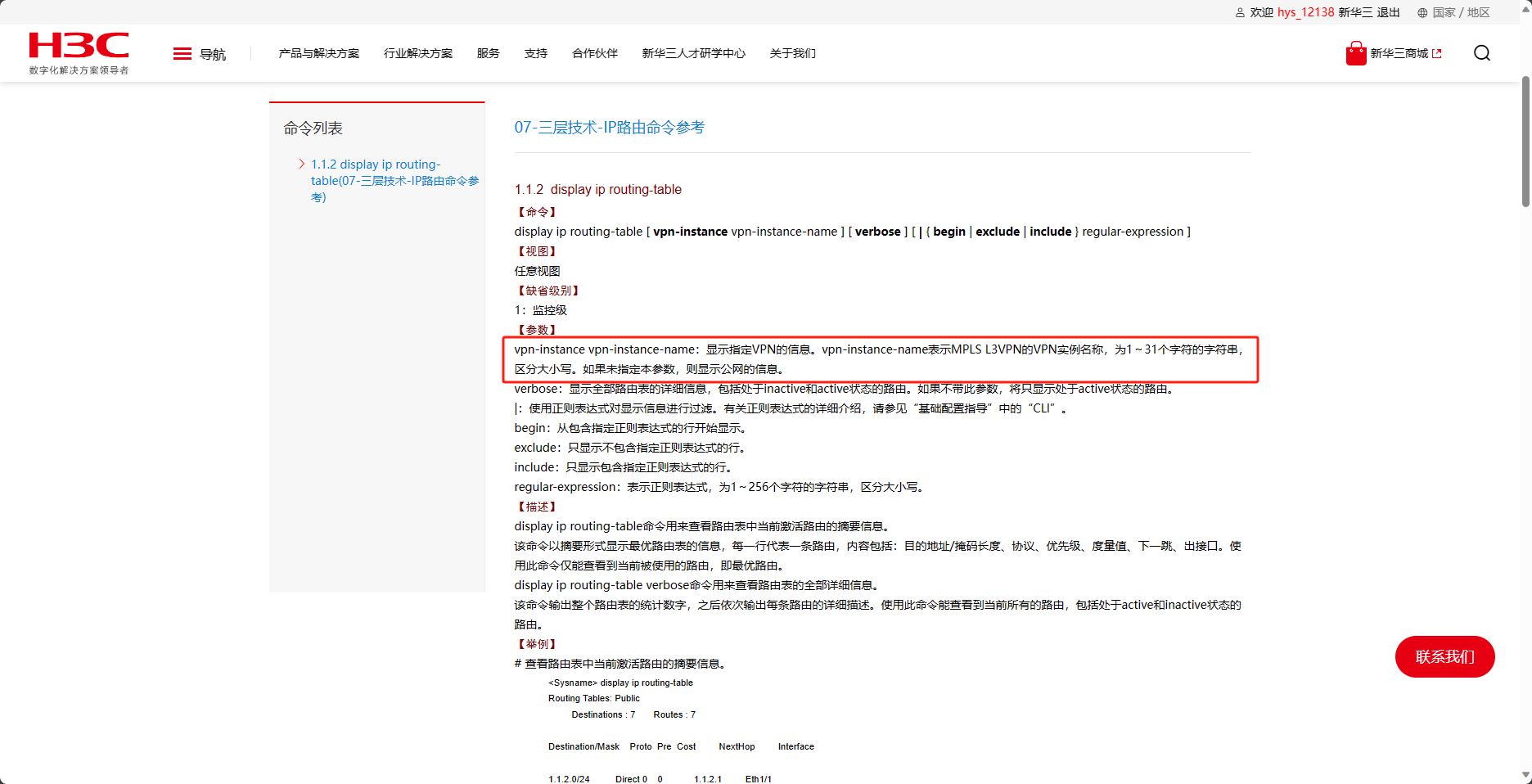Click the 【命令】 section label

[x=538, y=212]
